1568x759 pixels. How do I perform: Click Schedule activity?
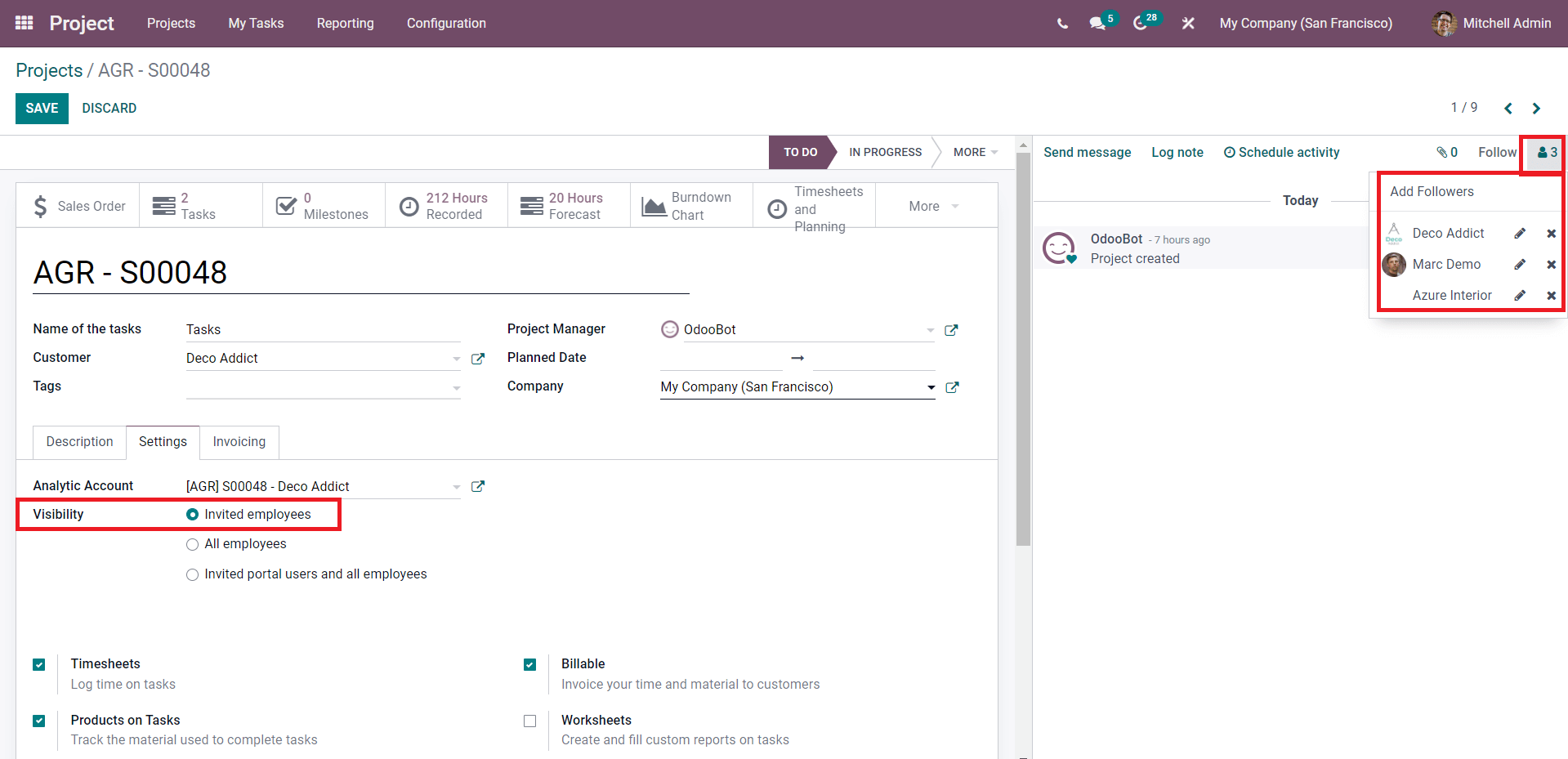1281,153
